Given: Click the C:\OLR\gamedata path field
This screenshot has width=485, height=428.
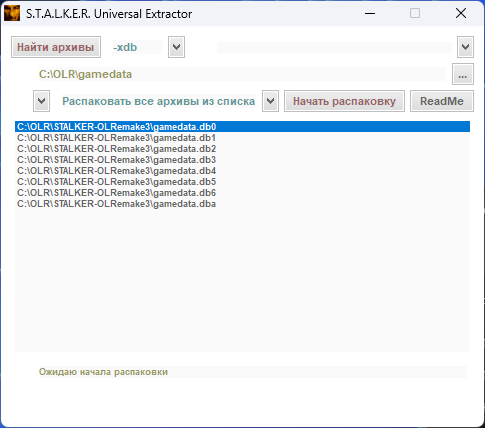Looking at the screenshot, I should (x=242, y=74).
